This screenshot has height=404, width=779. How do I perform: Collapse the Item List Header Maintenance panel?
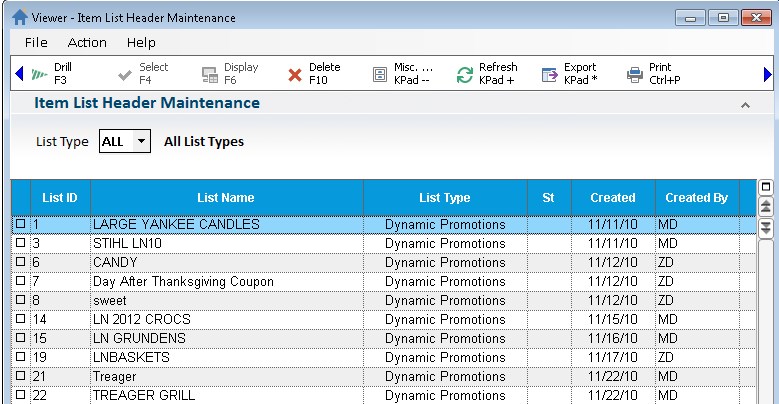744,105
